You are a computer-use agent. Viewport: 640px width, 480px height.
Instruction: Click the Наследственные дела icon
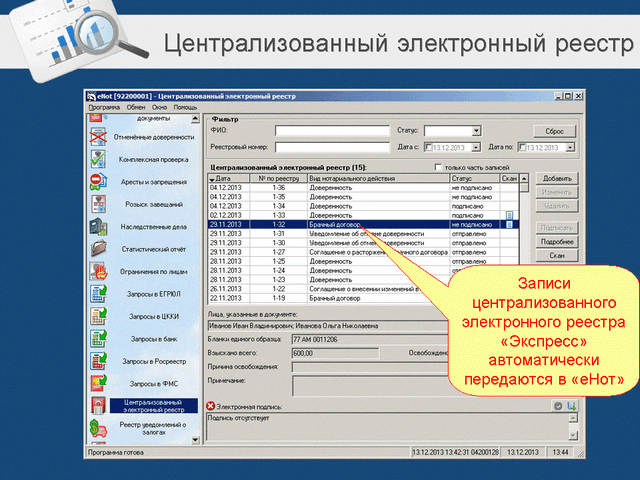99,226
